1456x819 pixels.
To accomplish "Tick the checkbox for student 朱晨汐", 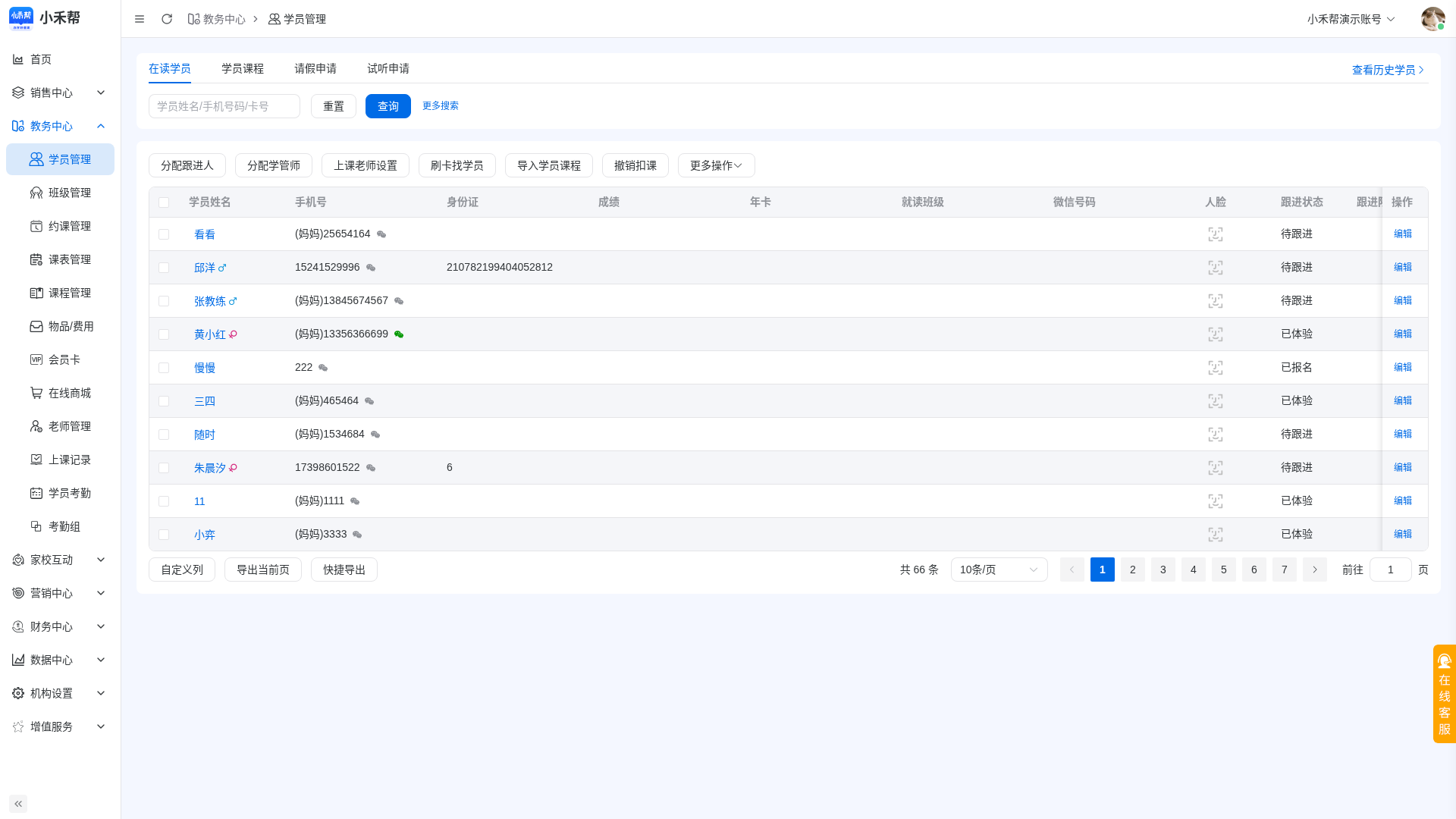I will 164,468.
